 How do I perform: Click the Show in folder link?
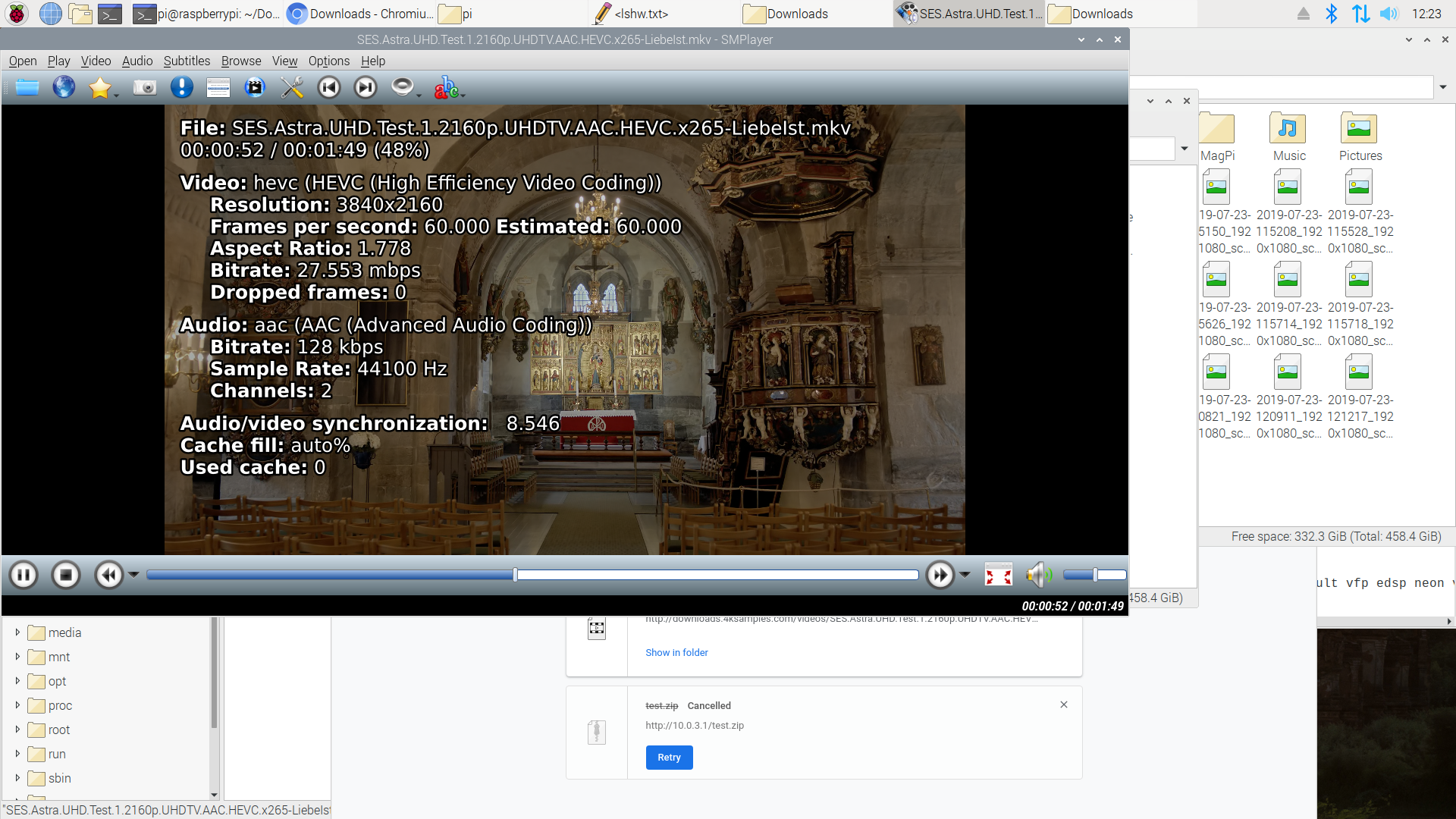pos(676,653)
